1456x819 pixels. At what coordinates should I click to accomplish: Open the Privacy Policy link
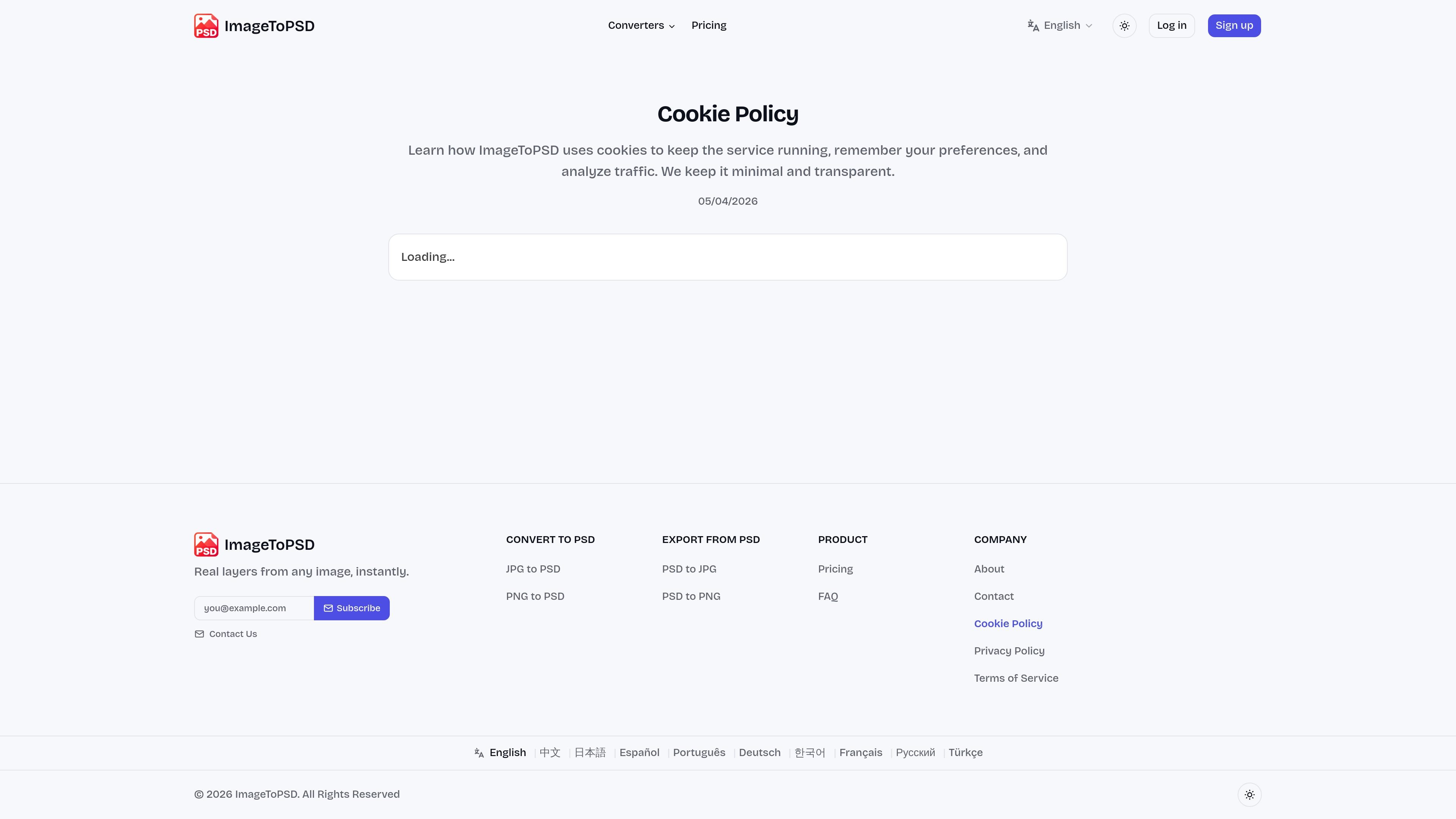coord(1009,651)
